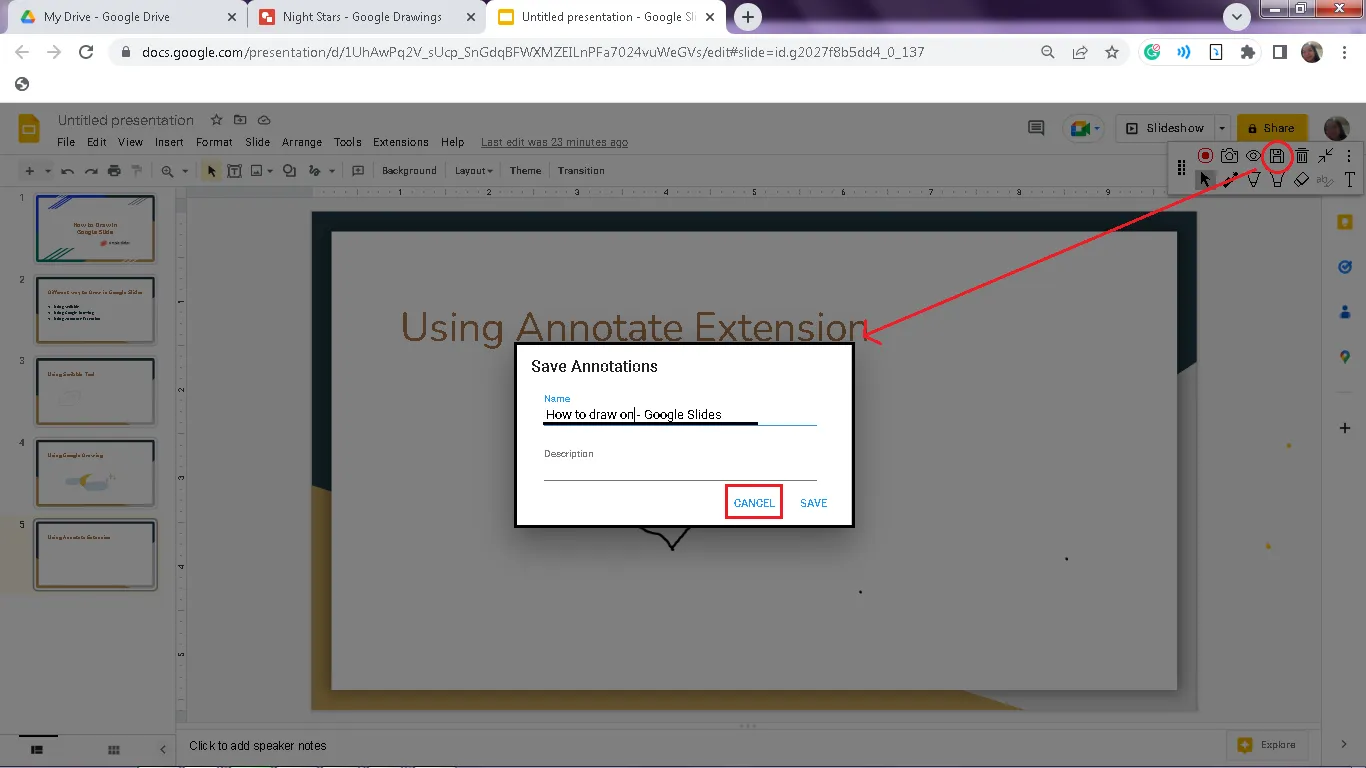Click the Annotate save floppy-disk icon
This screenshot has width=1366, height=768.
point(1277,156)
